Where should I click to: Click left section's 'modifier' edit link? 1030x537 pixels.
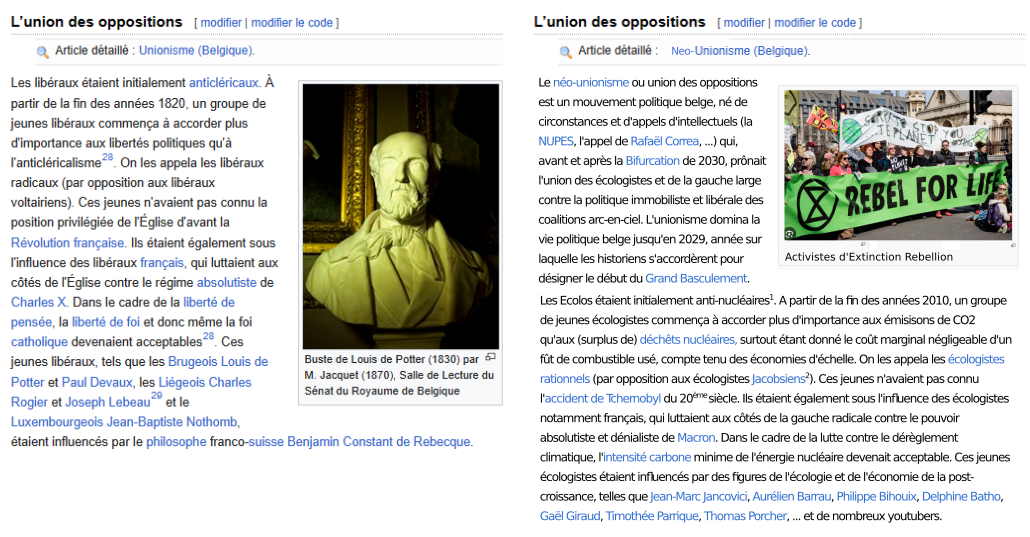[x=221, y=22]
